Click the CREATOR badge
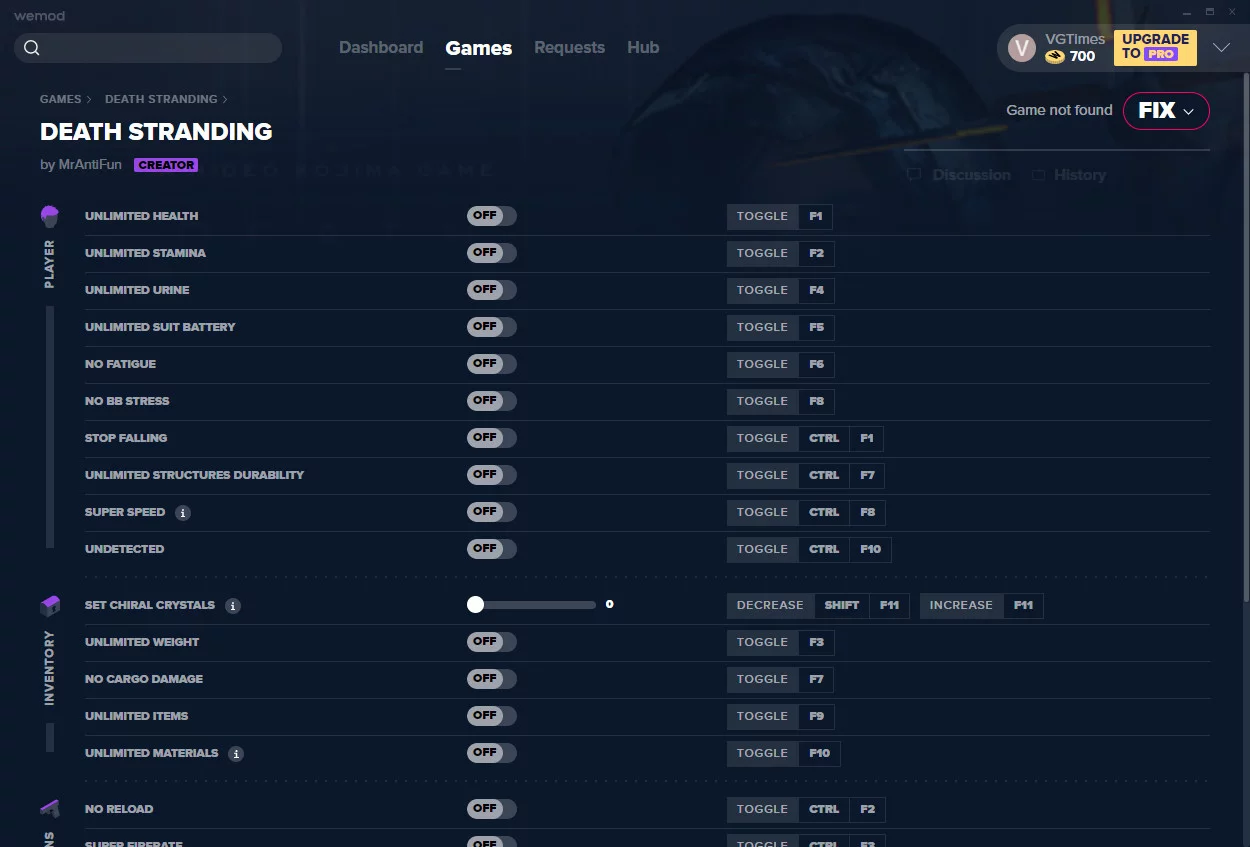The width and height of the screenshot is (1250, 847). (166, 165)
